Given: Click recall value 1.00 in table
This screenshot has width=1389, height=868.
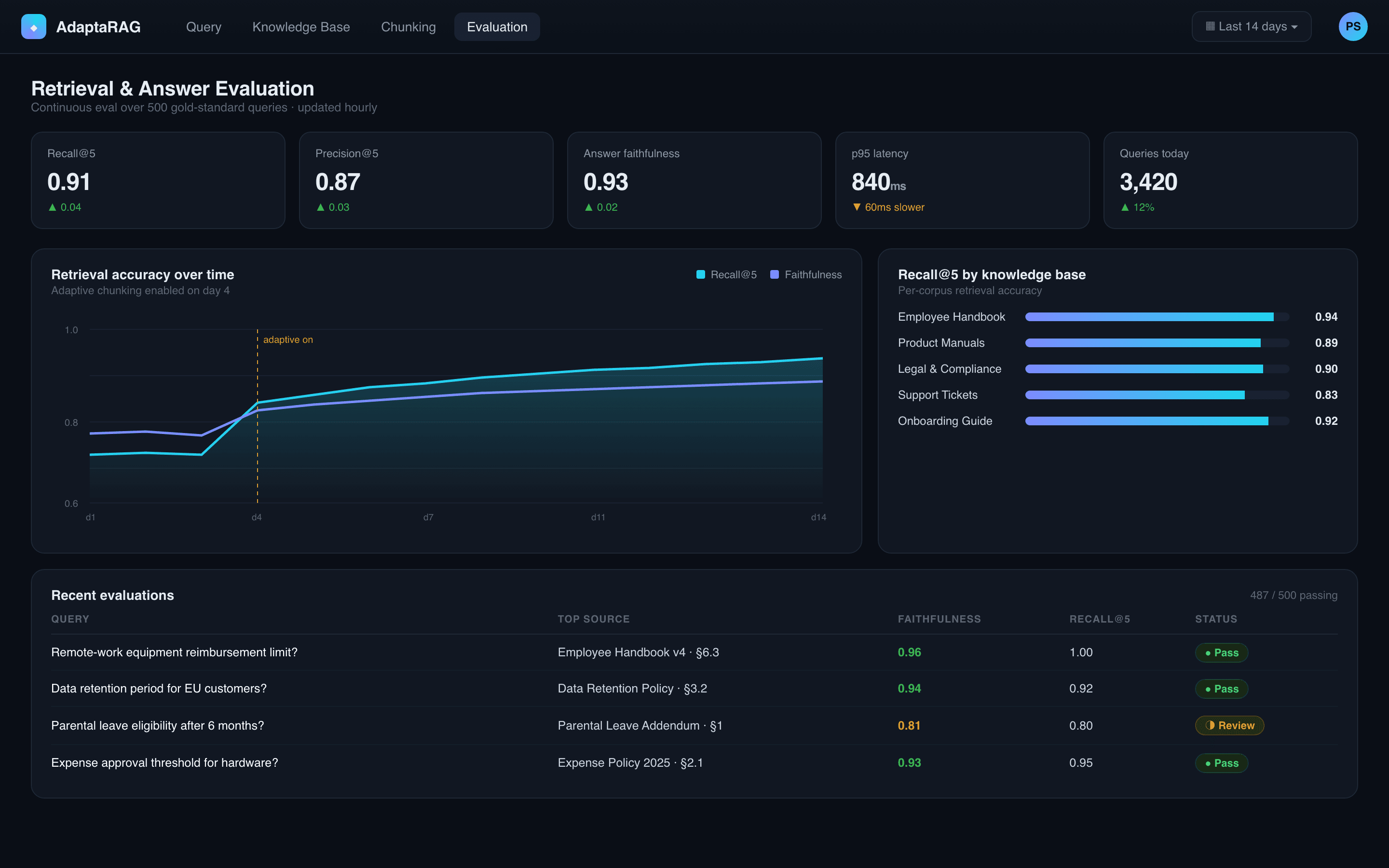Looking at the screenshot, I should 1081,653.
